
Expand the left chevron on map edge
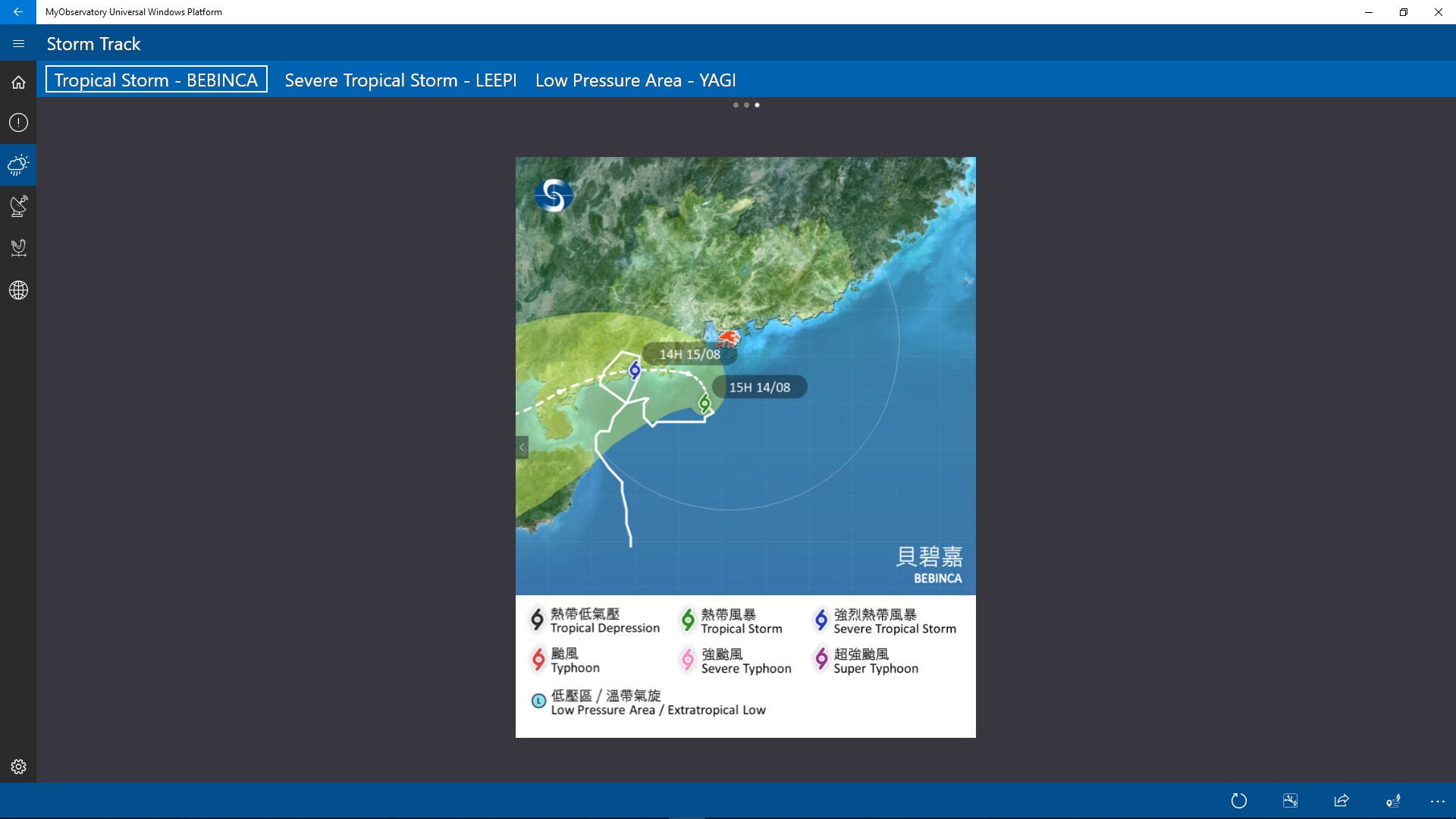522,447
